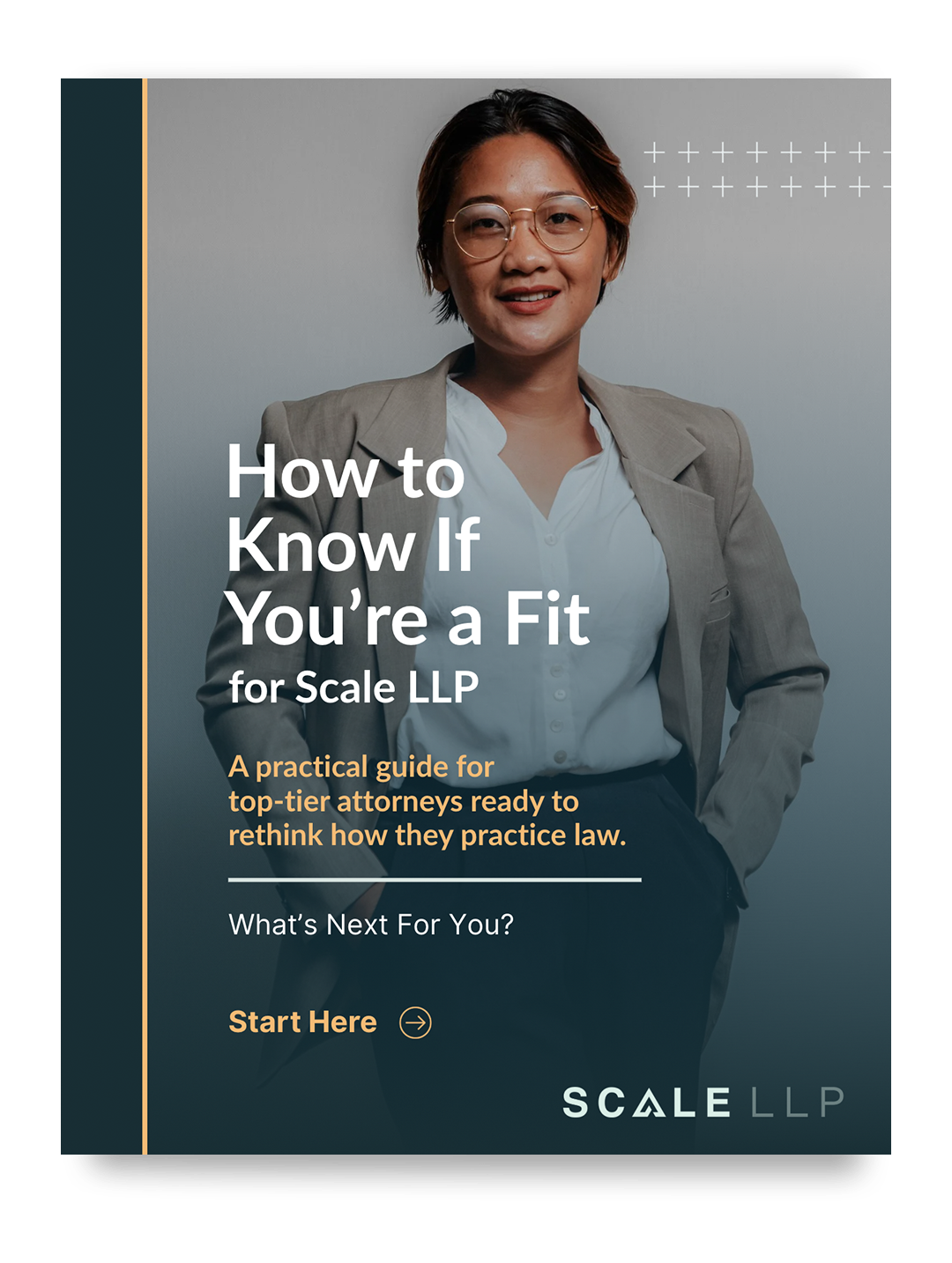This screenshot has width=952, height=1263.
Task: Select the headline How to Know If
Action: click(x=353, y=508)
